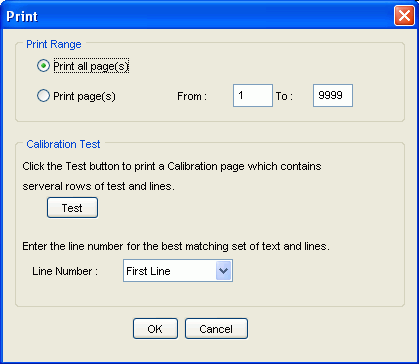Screen dimensions: 419x364
Task: Click the "From :" label
Action: [x=192, y=96]
